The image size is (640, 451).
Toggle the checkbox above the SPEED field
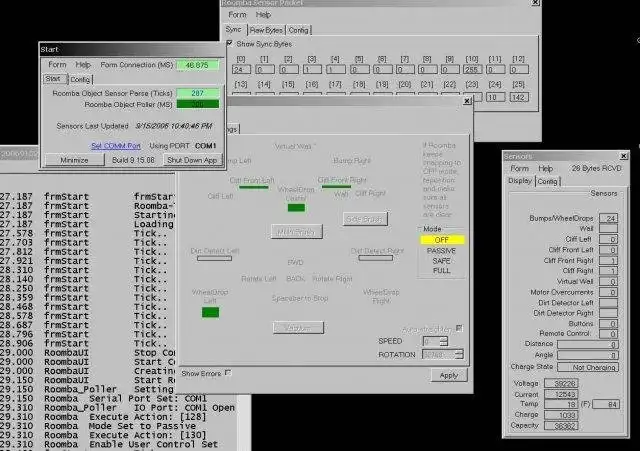tap(459, 328)
